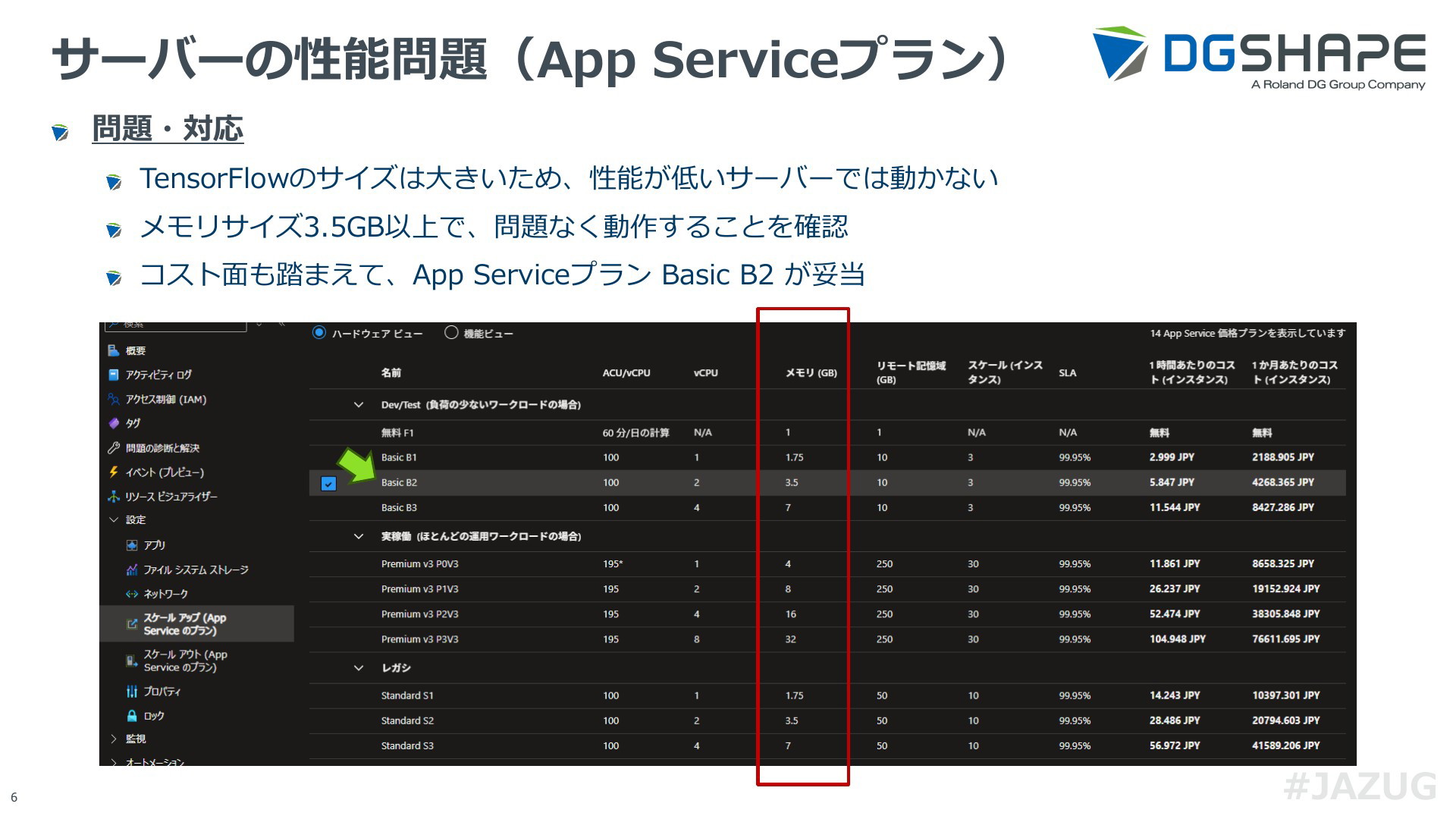Click the ネットワーク icon

pos(132,594)
